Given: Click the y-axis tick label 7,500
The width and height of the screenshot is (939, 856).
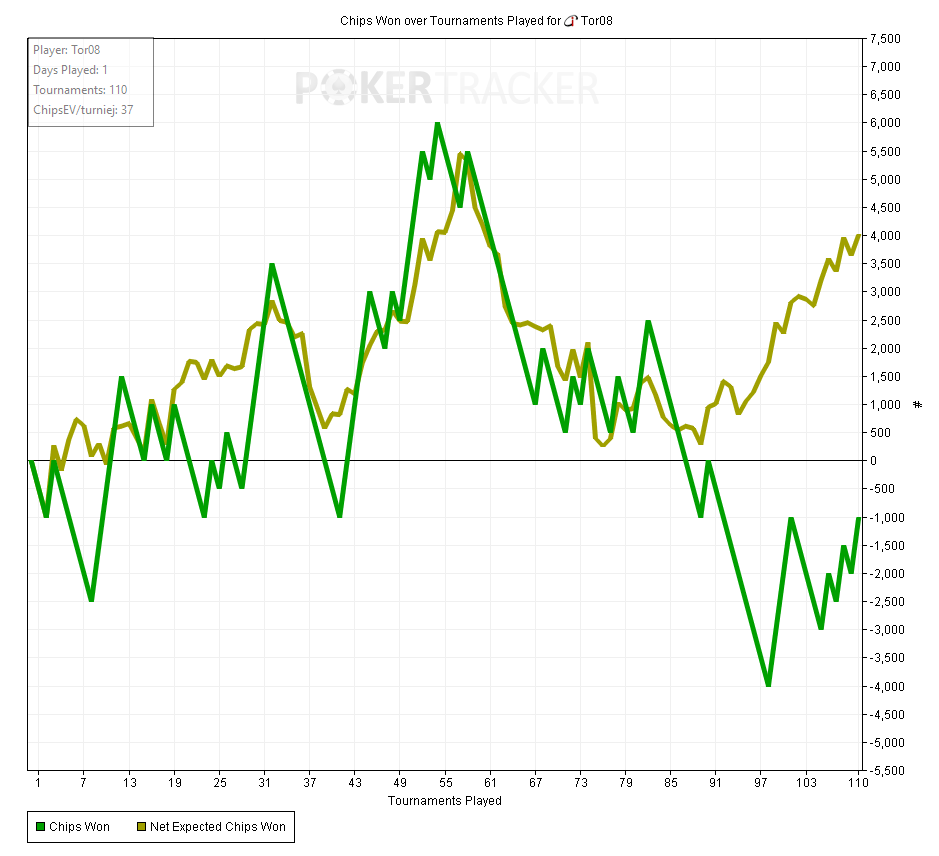Looking at the screenshot, I should [885, 39].
